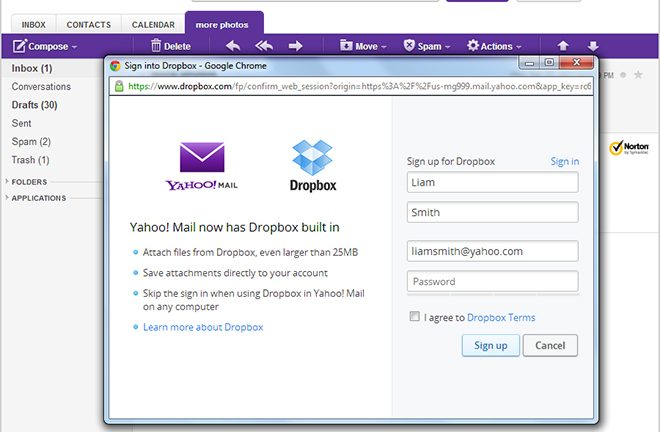
Task: Switch to the CONTACTS tab
Action: (x=89, y=25)
